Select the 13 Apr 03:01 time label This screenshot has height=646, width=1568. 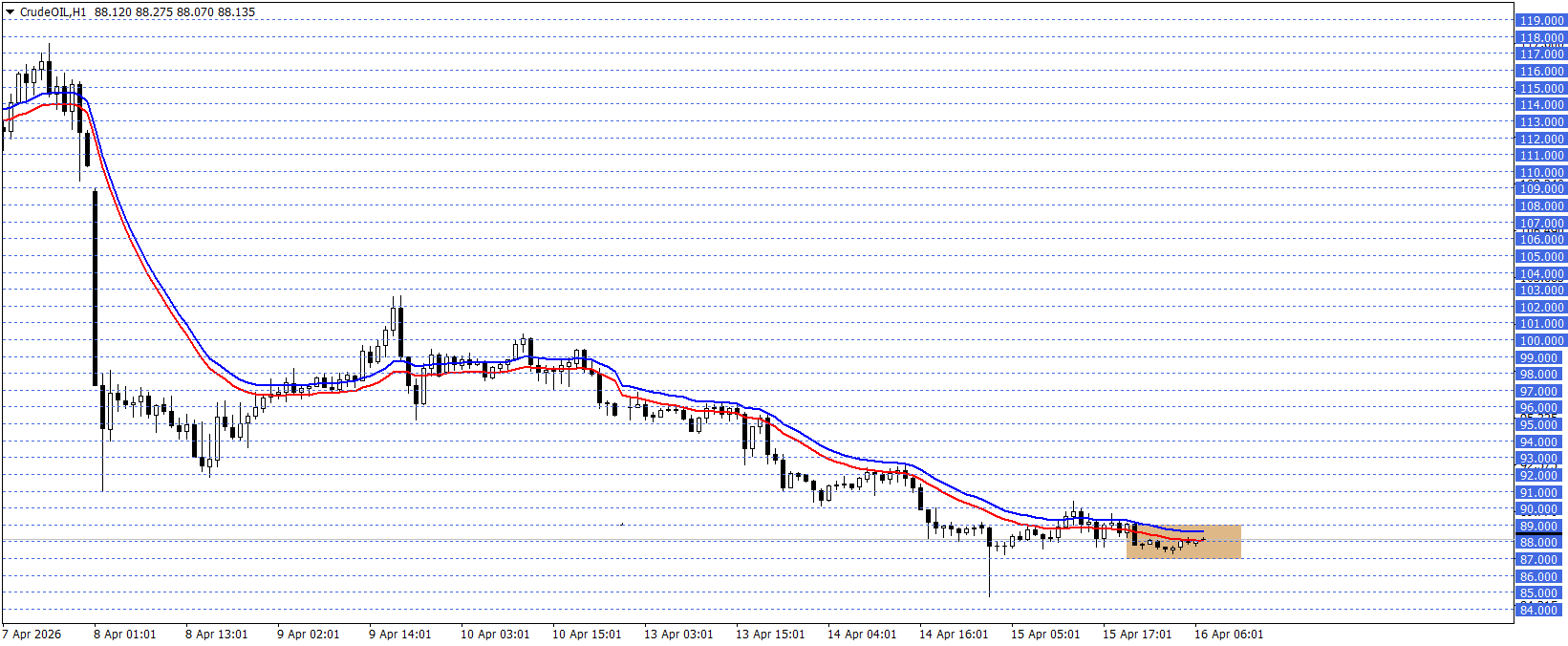point(677,635)
